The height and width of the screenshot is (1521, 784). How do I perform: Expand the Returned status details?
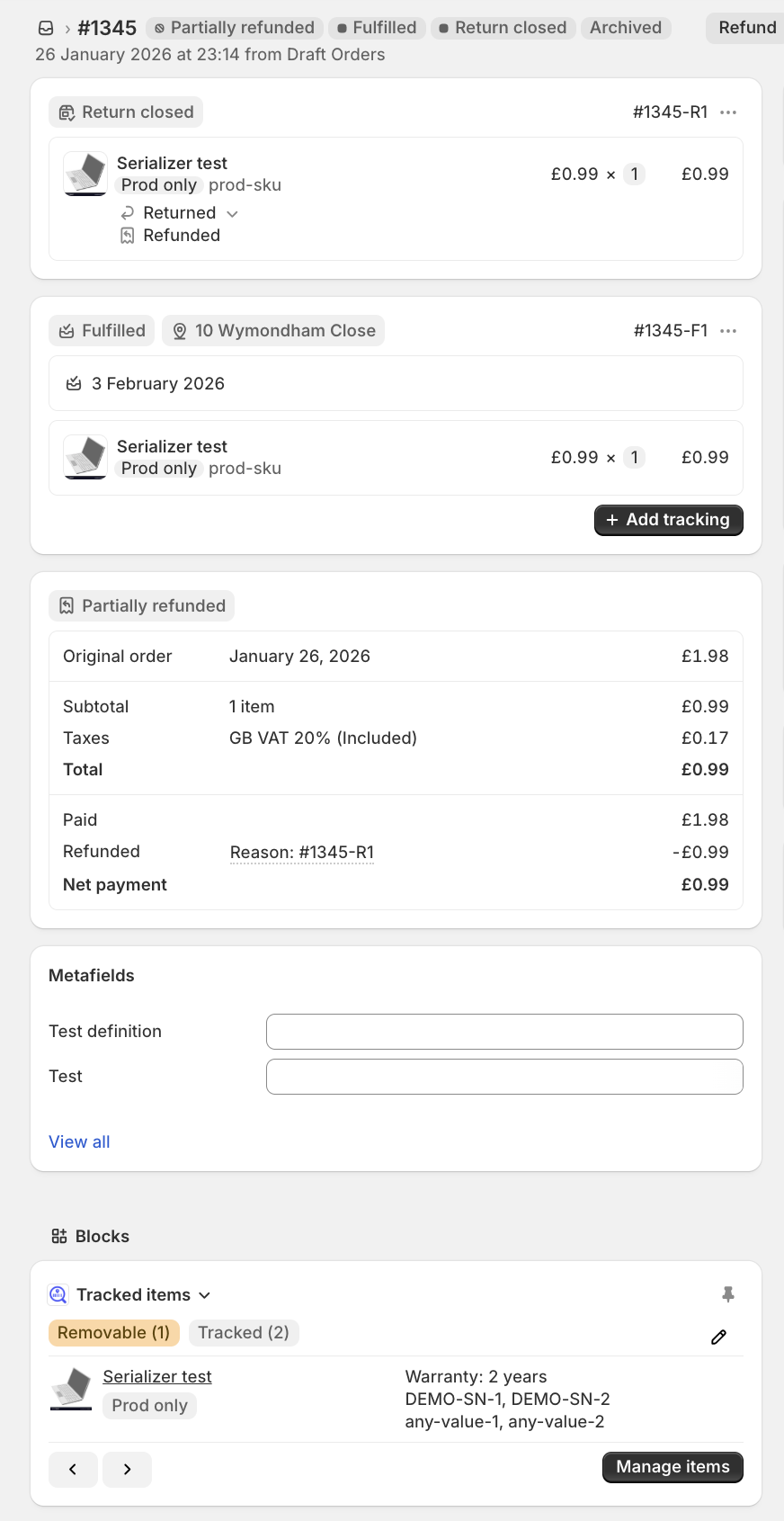tap(232, 213)
